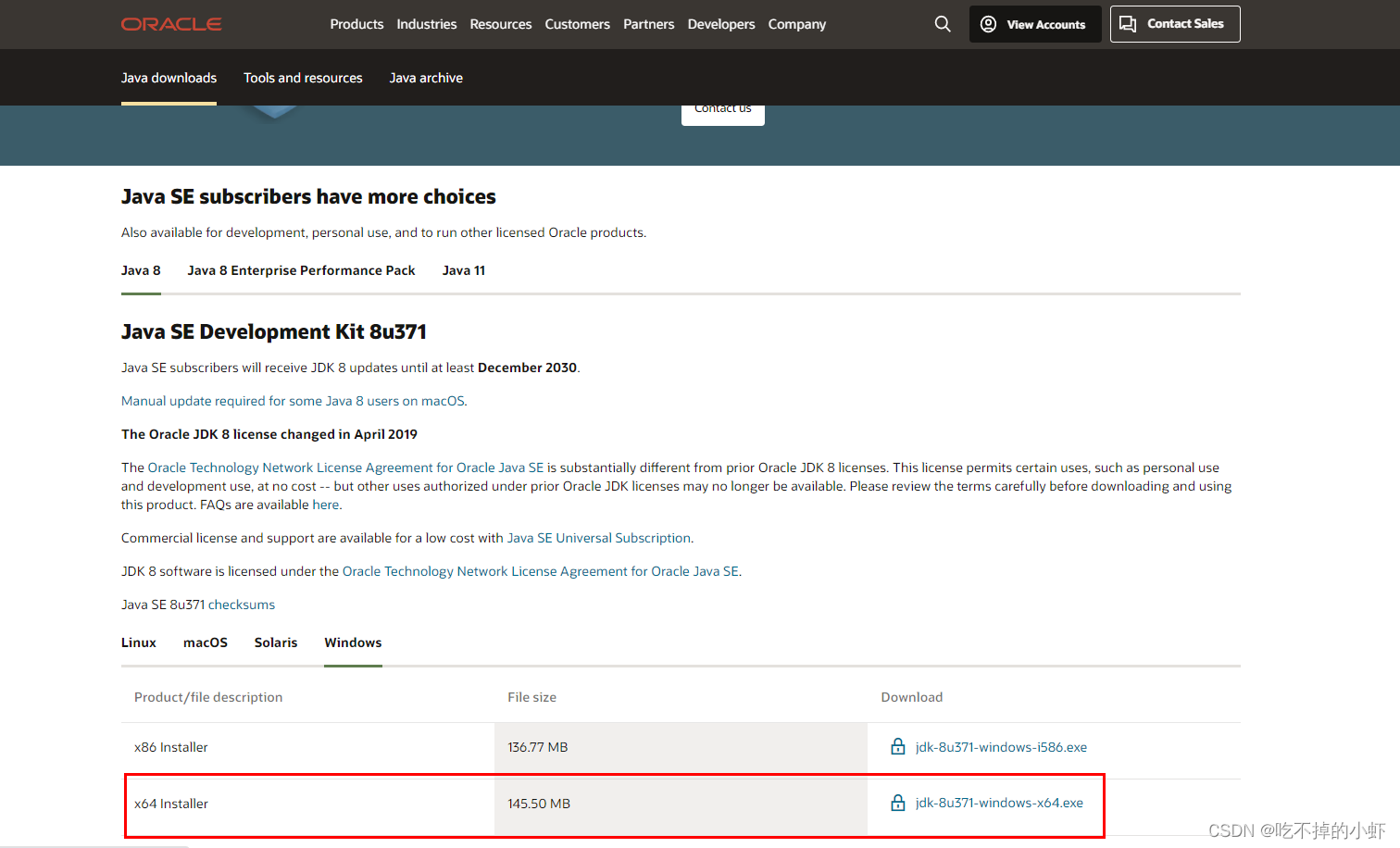Click lock icon beside jdk-8u371-windows-i586.exe
The width and height of the screenshot is (1400, 848).
click(897, 746)
